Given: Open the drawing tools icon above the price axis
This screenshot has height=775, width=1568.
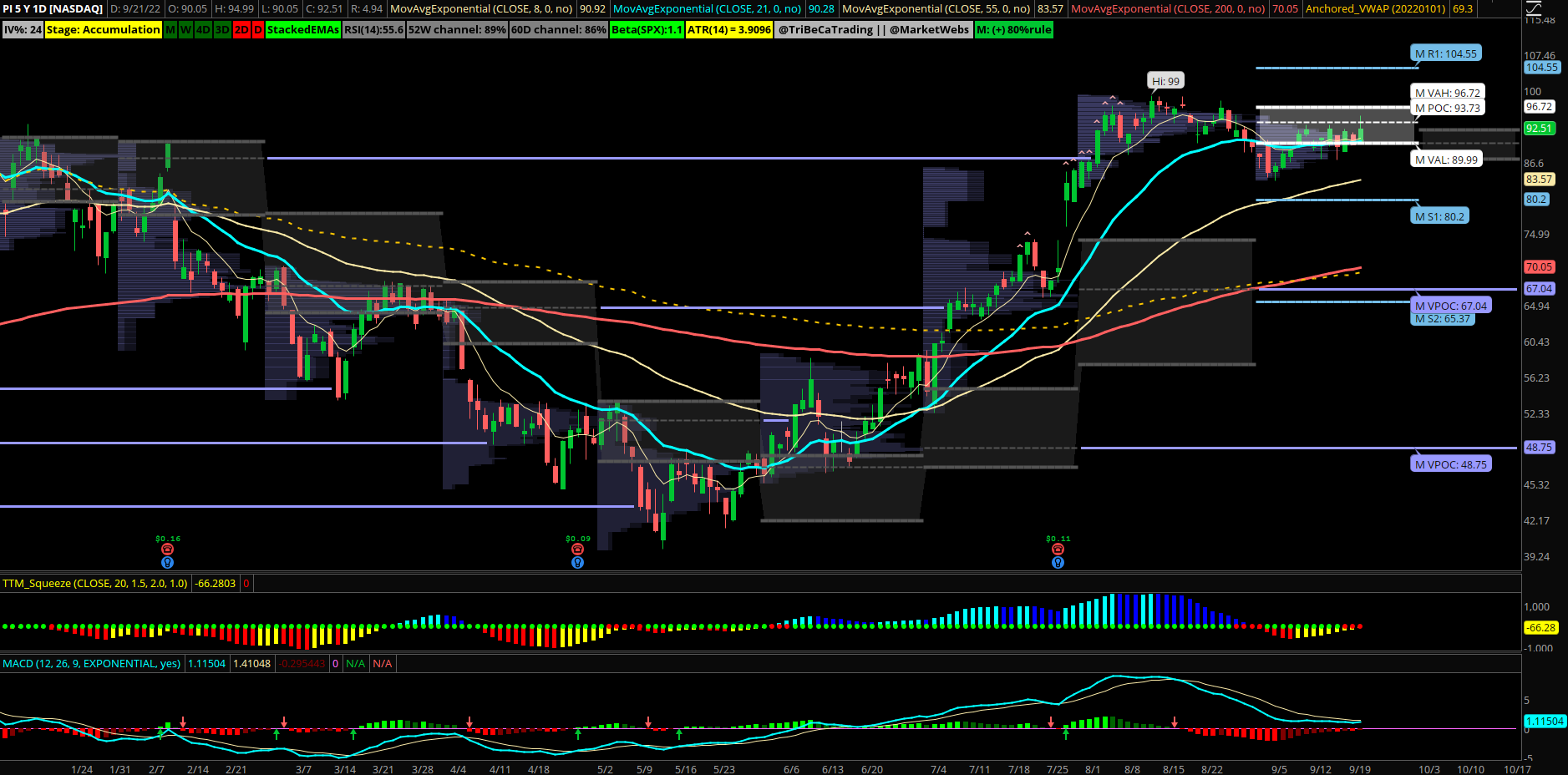Looking at the screenshot, I should (x=1534, y=9).
